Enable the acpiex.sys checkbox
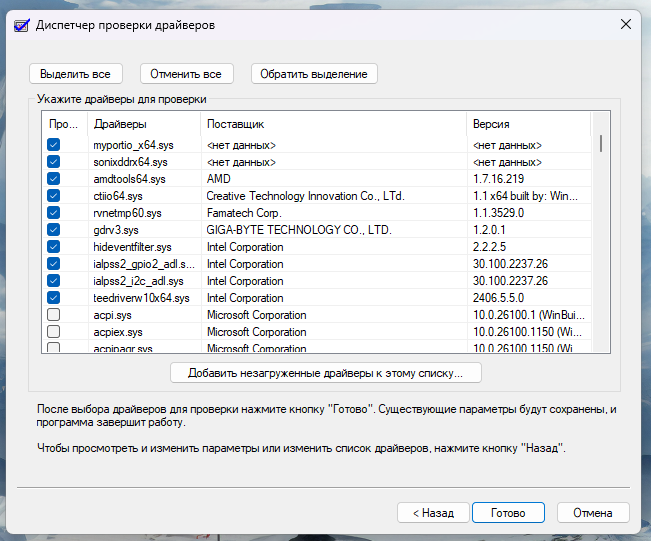Screen dimensions: 651x541 54,332
